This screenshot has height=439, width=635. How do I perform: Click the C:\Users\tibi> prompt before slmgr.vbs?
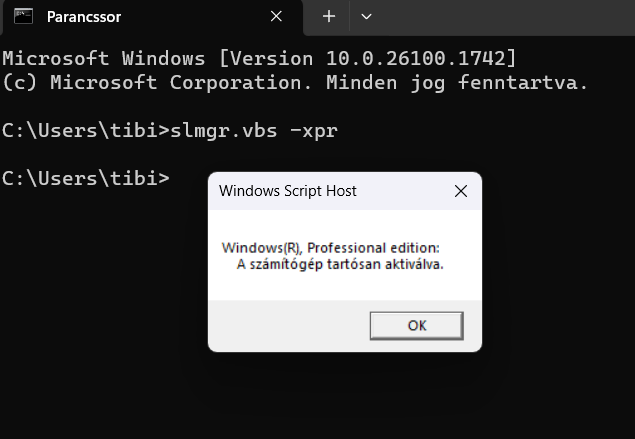86,131
